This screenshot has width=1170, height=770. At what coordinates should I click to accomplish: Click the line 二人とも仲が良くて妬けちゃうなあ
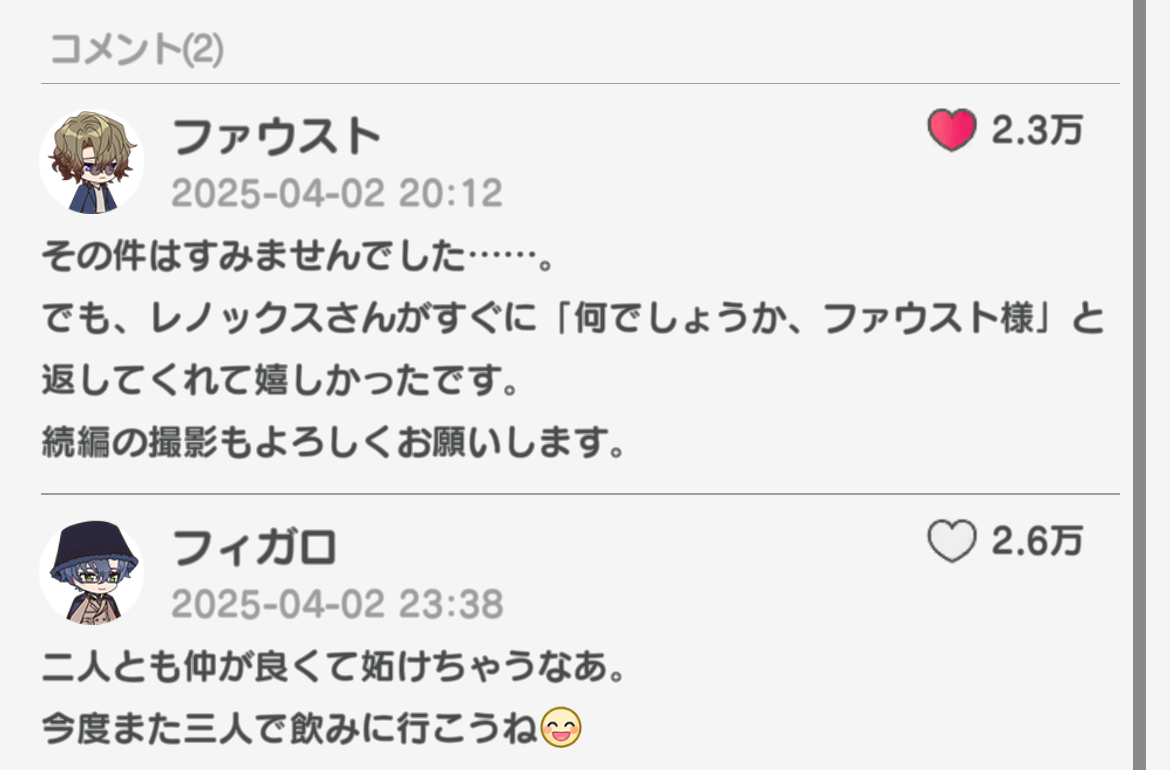[x=333, y=666]
